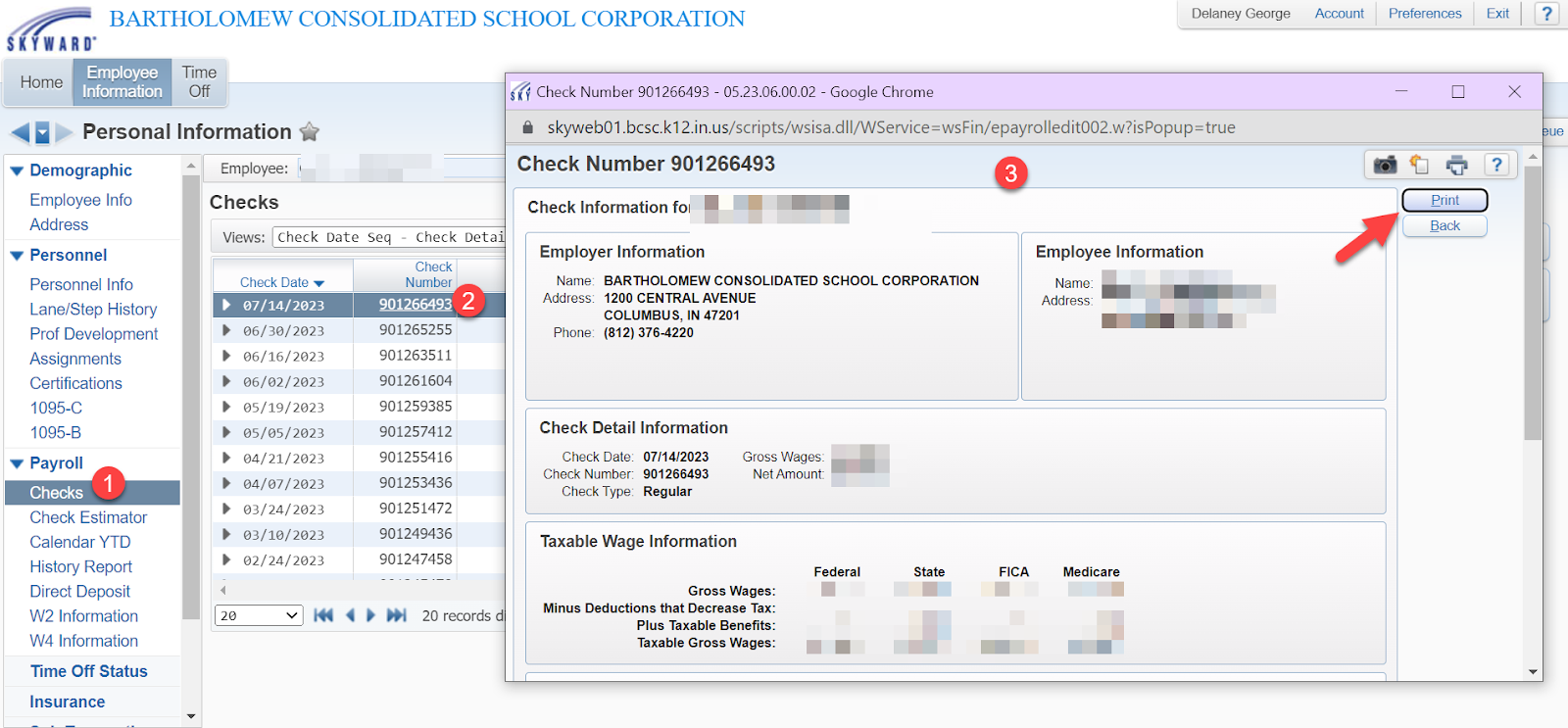The image size is (1568, 728).
Task: Open the Views dropdown
Action: 389,237
